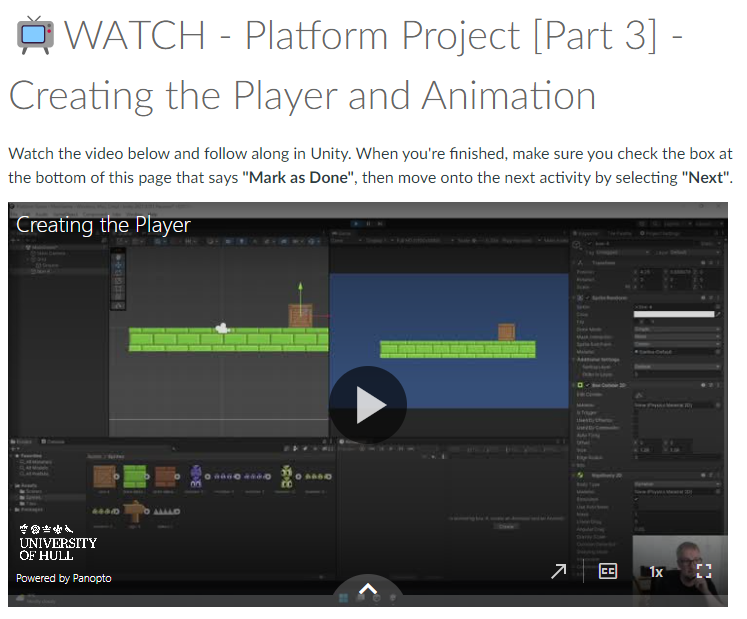This screenshot has height=619, width=747.
Task: Click the white Color swatch in Sprite Renderer
Action: click(675, 314)
